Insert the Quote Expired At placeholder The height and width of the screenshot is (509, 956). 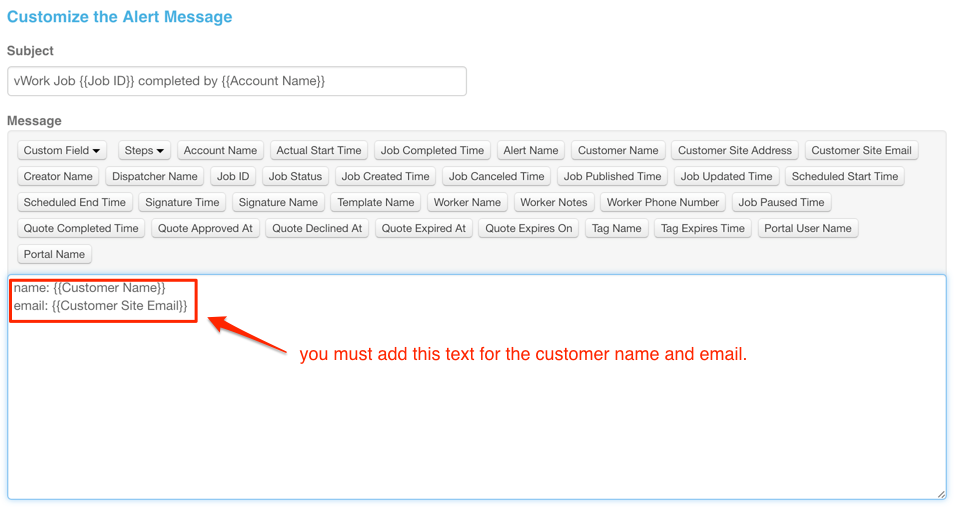click(424, 229)
